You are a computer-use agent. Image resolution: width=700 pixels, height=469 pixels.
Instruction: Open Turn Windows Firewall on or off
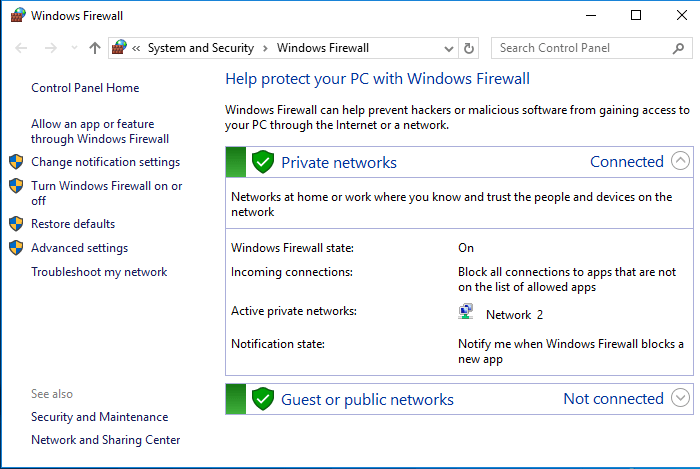pos(106,193)
